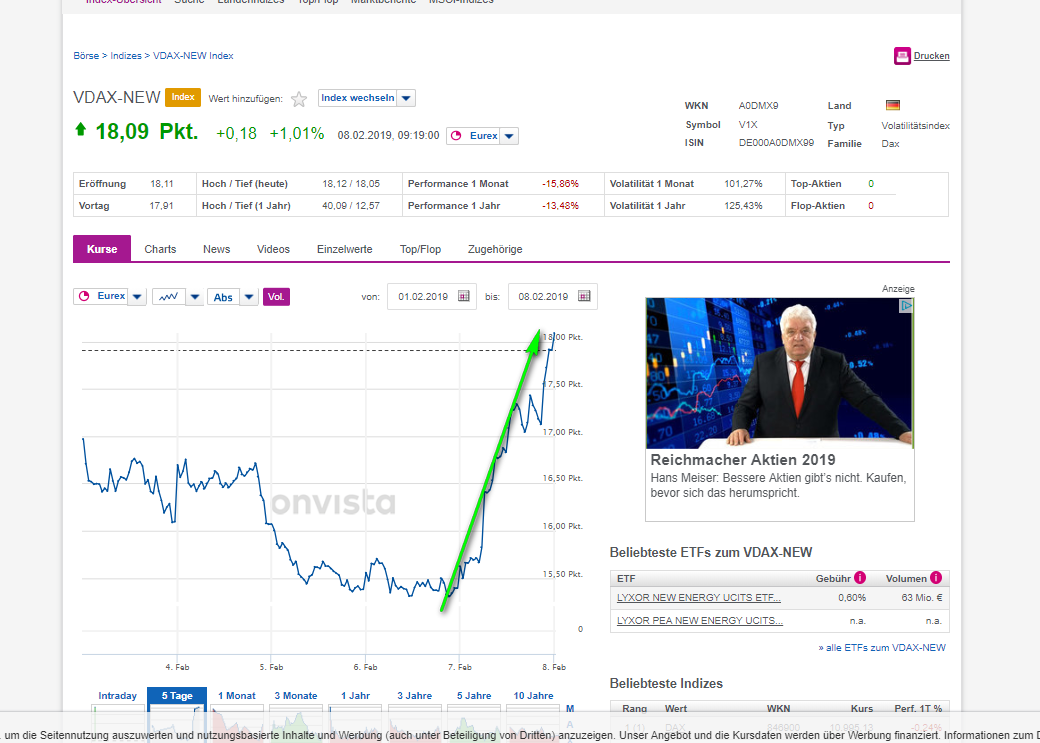
Task: Click the Gebühr info icon
Action: click(x=860, y=578)
